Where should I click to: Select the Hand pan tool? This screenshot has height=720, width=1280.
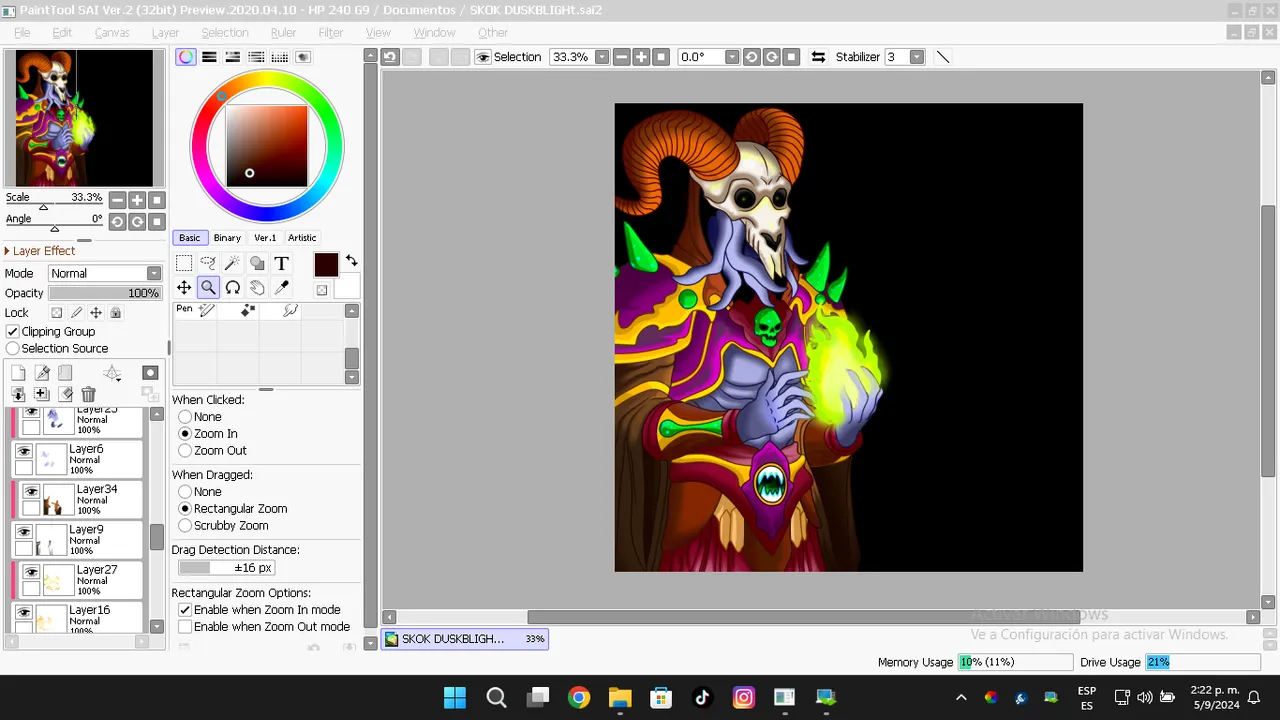coord(257,288)
